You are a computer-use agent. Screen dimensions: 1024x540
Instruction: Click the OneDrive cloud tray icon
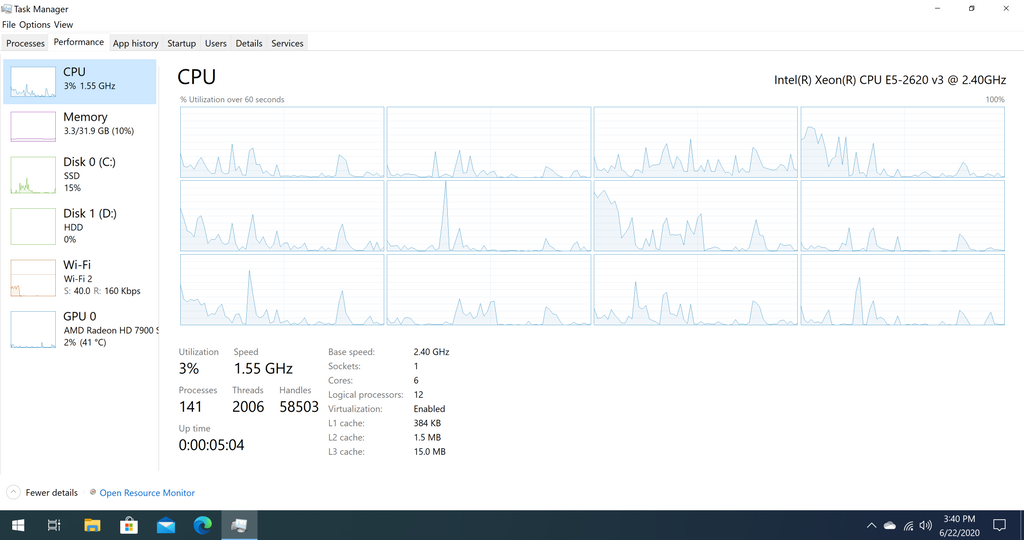tap(889, 525)
